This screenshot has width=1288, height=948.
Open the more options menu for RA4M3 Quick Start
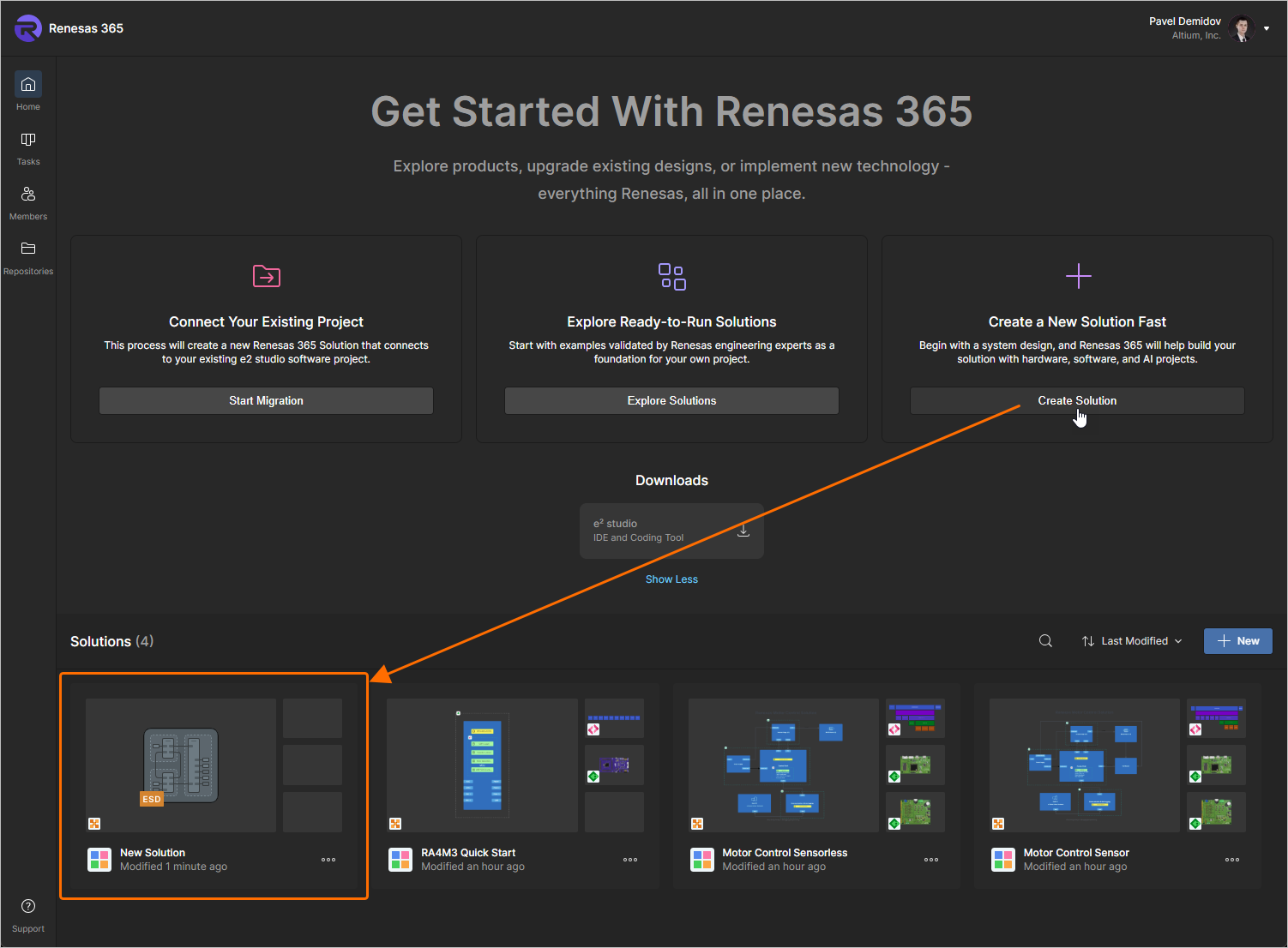coord(630,860)
